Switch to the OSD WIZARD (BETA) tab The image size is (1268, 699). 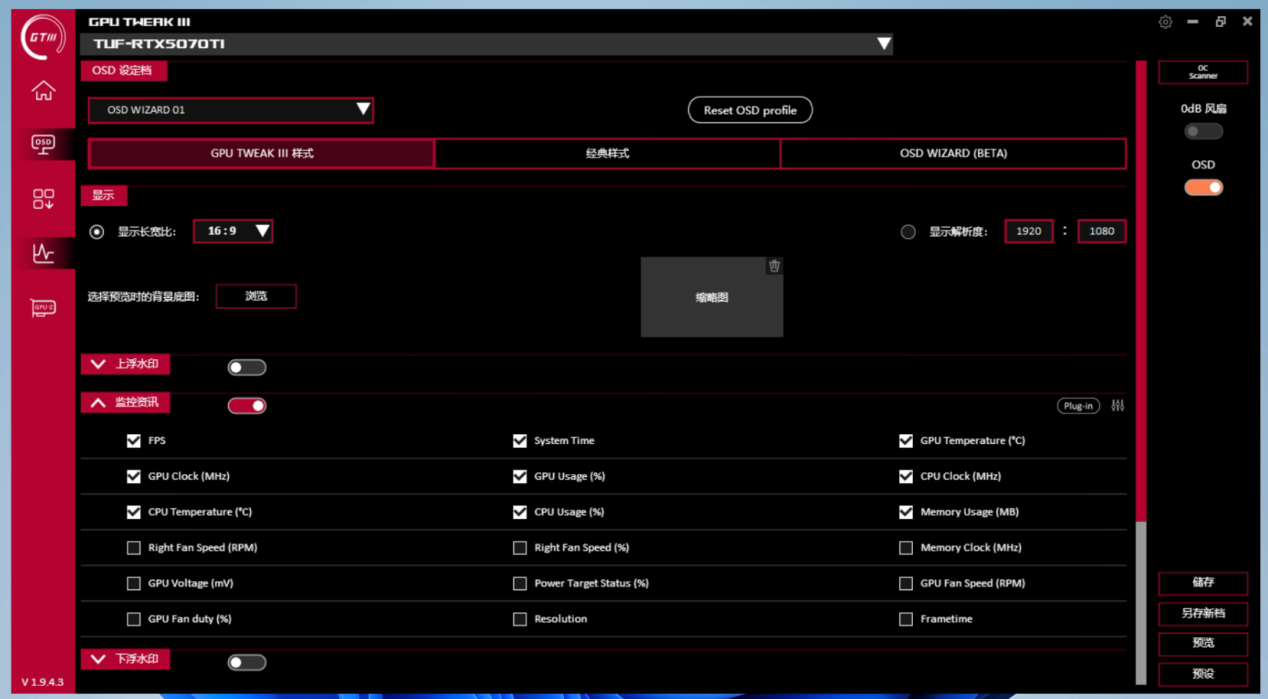click(953, 154)
